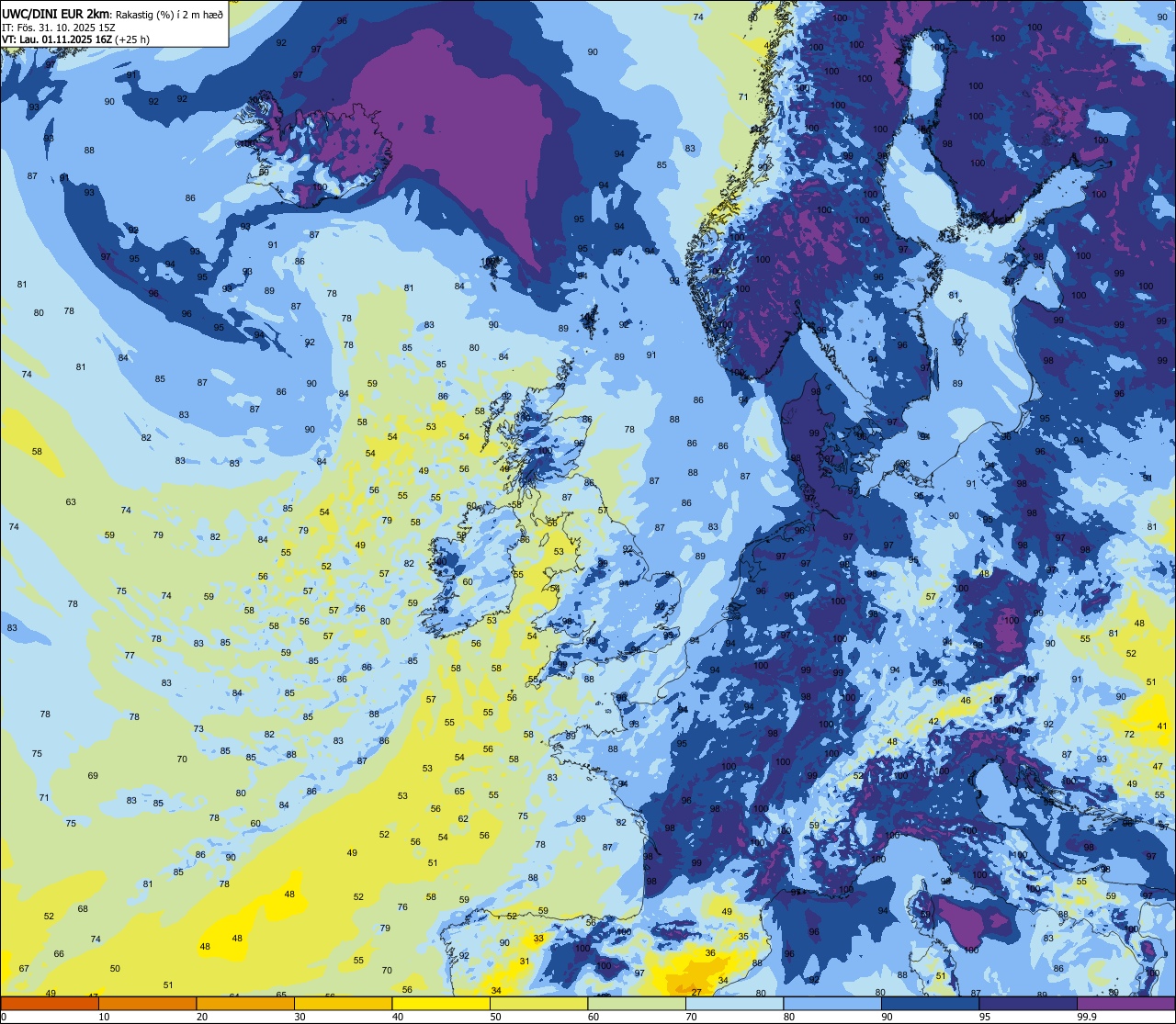The image size is (1176, 1024).
Task: Click the legend segment between 50 and 60
Action: [538, 1004]
